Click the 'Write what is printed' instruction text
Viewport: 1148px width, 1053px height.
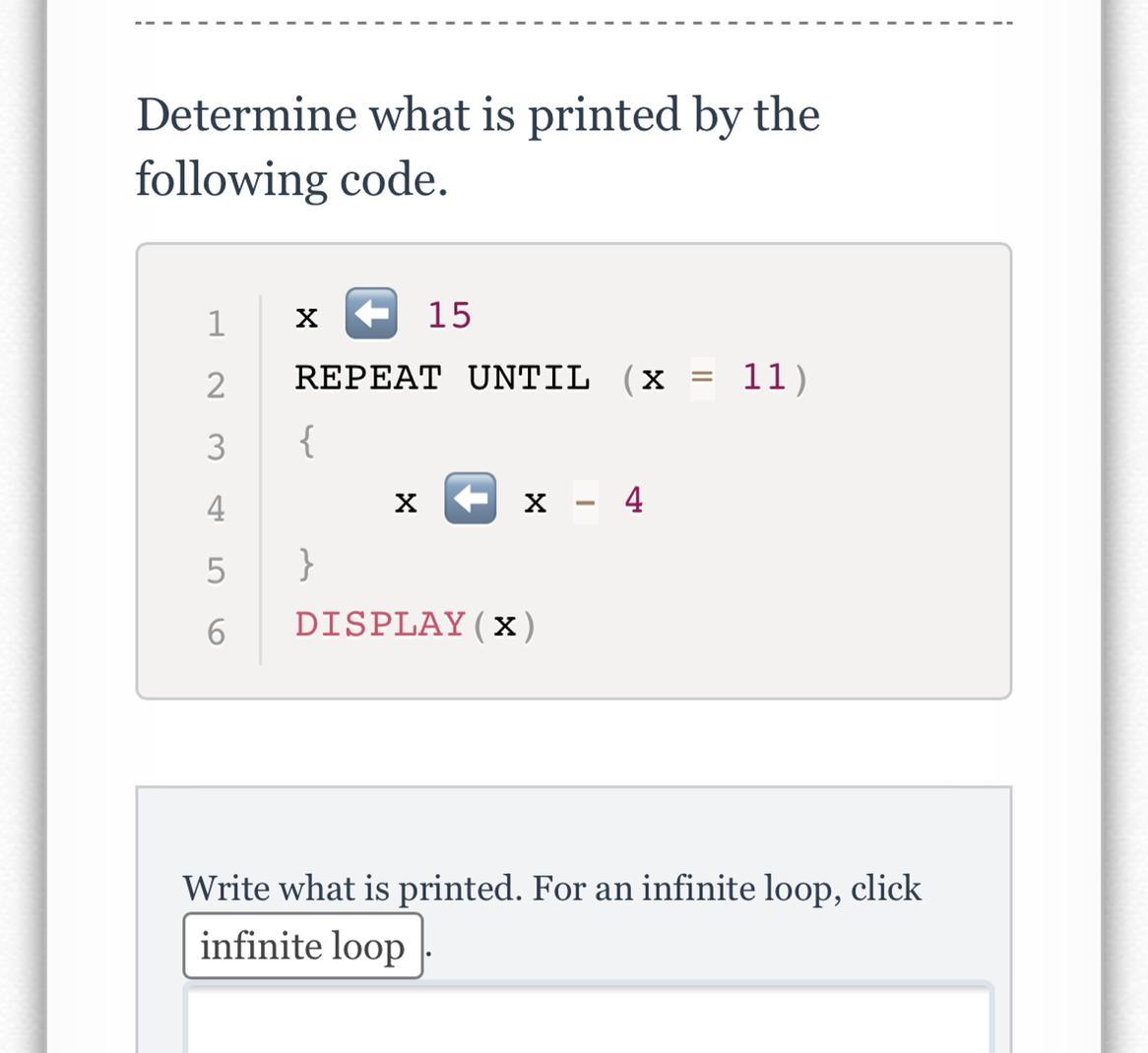[551, 888]
